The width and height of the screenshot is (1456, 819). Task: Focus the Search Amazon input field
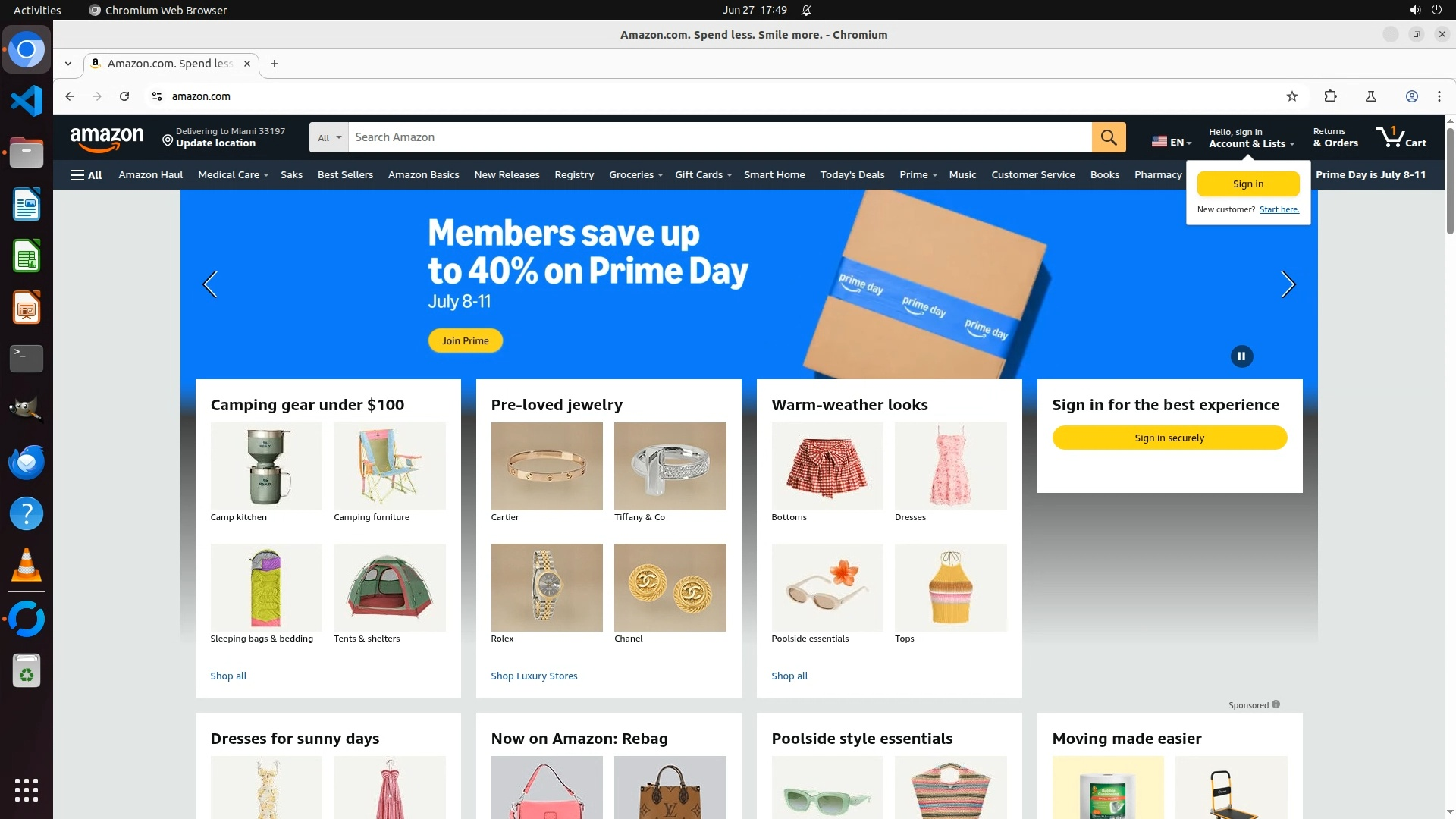point(720,137)
